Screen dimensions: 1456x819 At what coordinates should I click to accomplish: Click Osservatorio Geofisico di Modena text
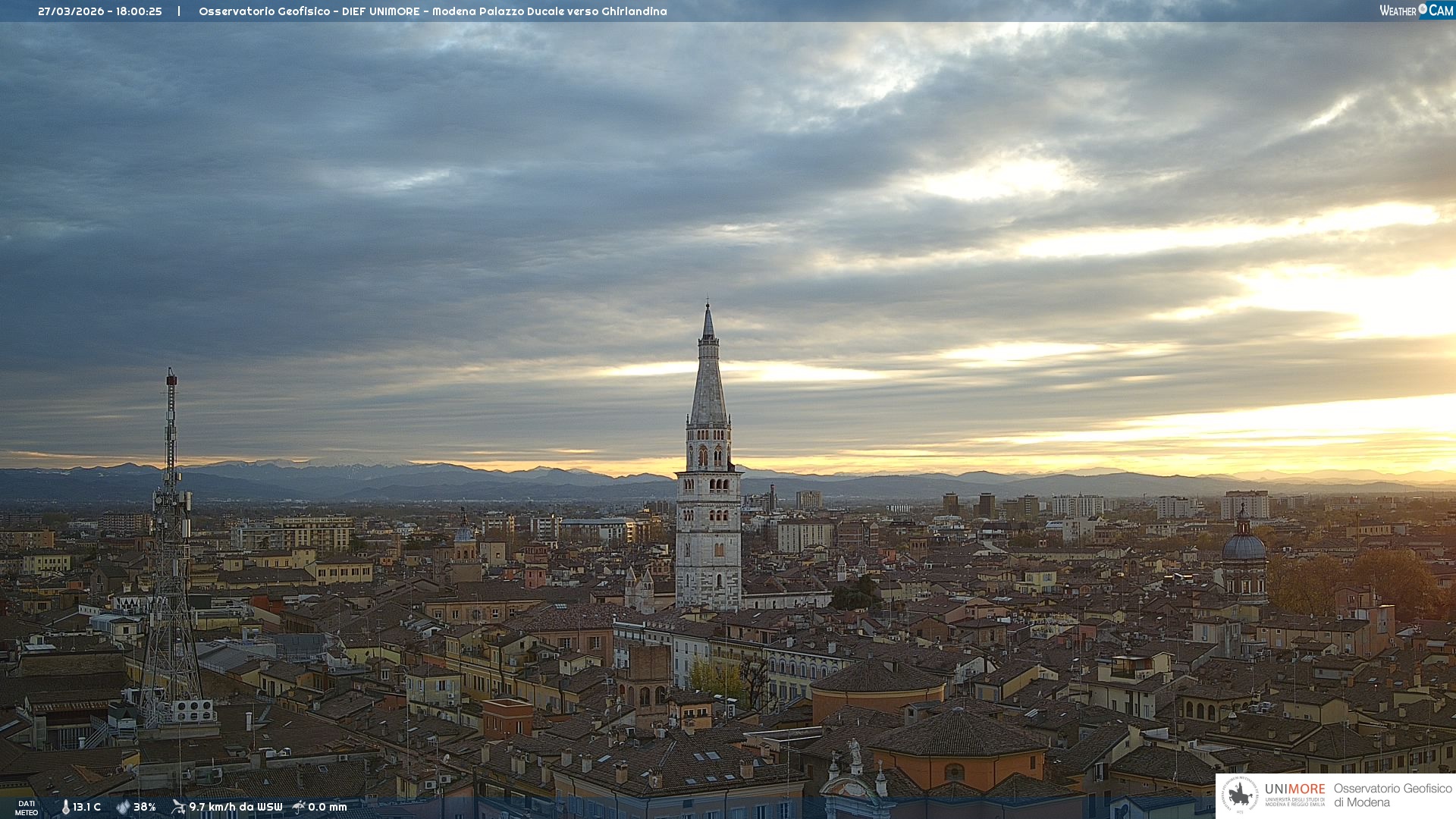pyautogui.click(x=1392, y=795)
